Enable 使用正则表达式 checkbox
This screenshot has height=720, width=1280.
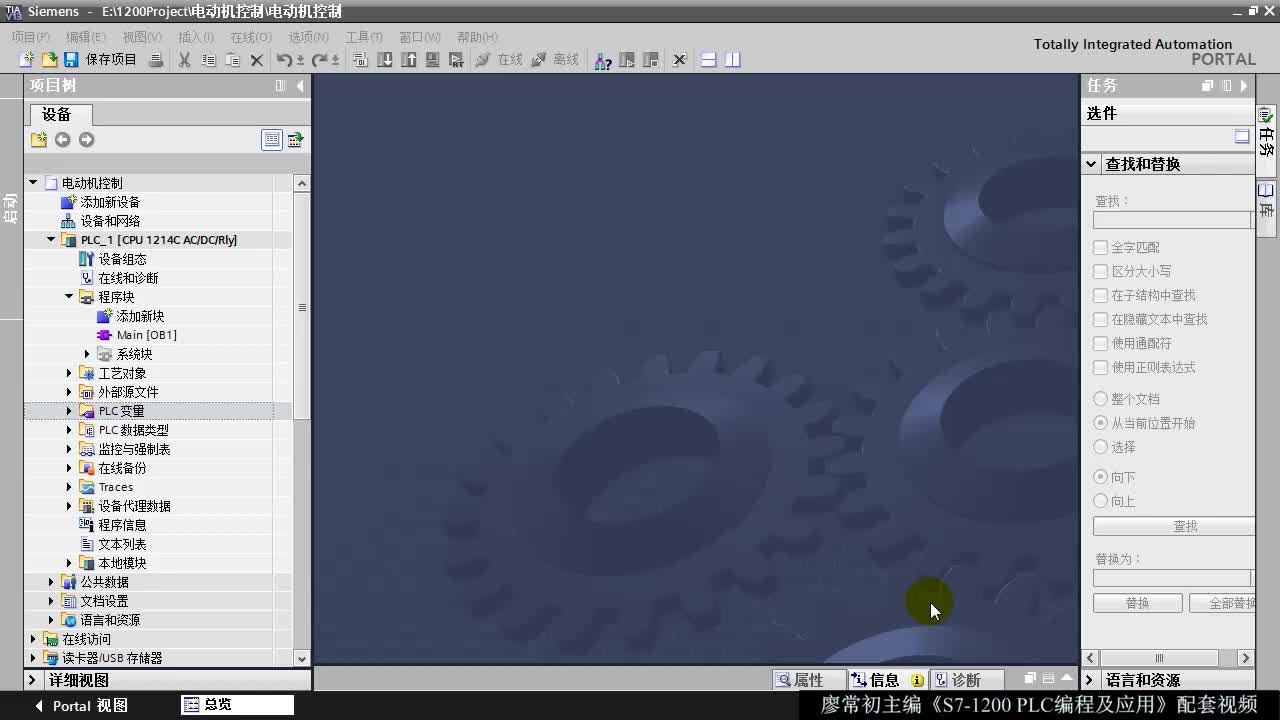point(1100,367)
